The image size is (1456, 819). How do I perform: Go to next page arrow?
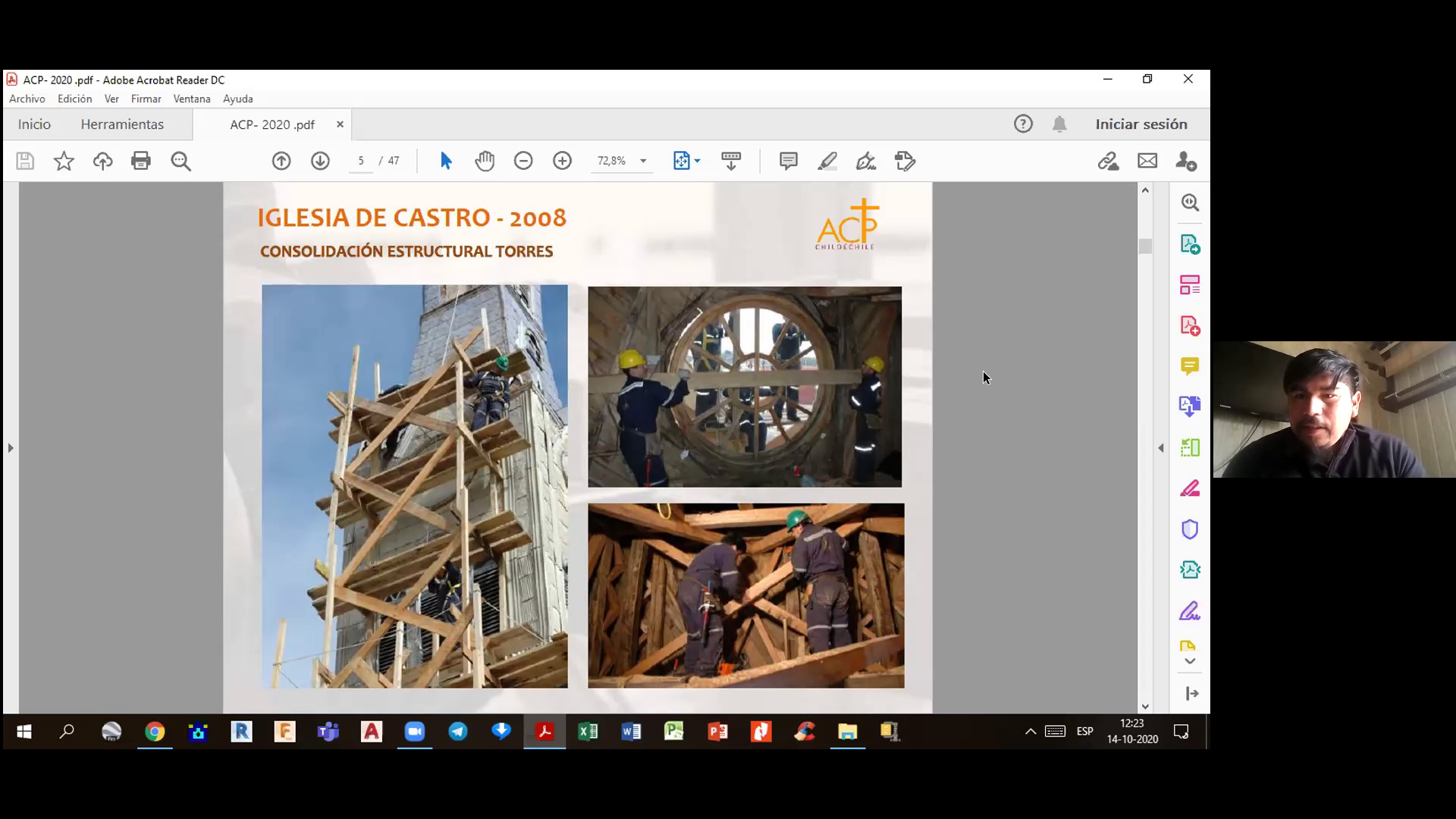[x=320, y=161]
